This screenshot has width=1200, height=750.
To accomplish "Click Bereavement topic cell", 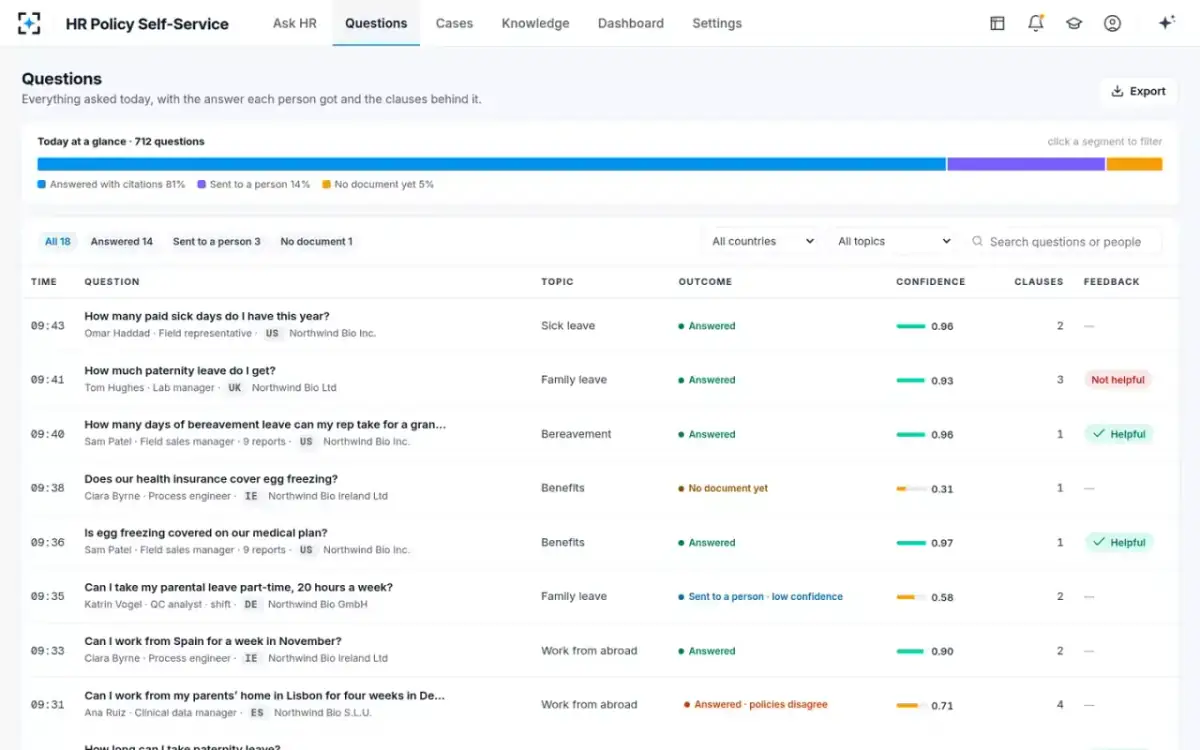I will coord(576,434).
